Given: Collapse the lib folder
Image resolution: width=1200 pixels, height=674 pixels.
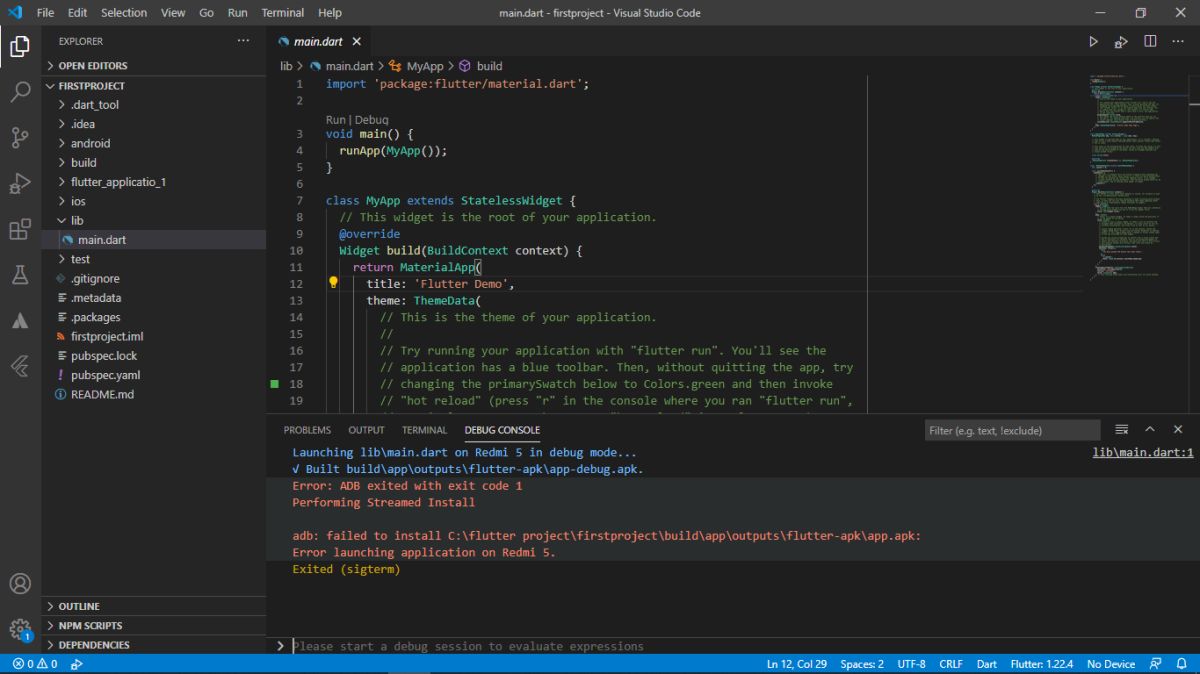Looking at the screenshot, I should [154, 221].
